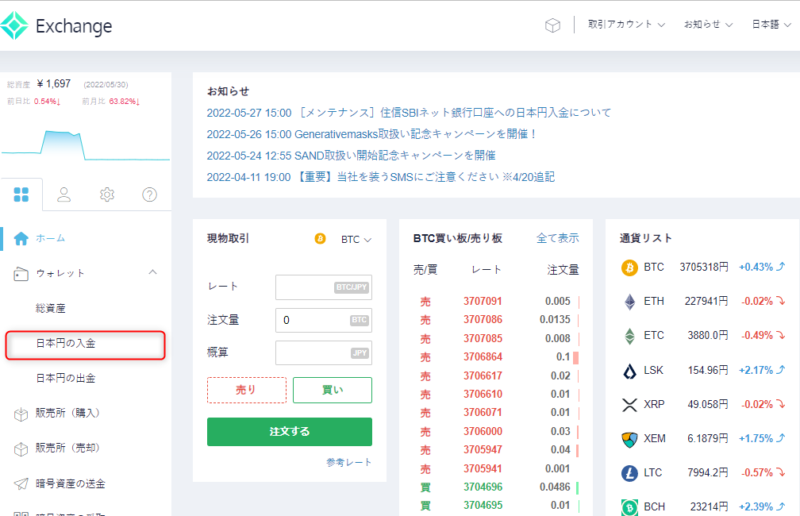Click sell order row at rate 3706864

tap(496, 357)
